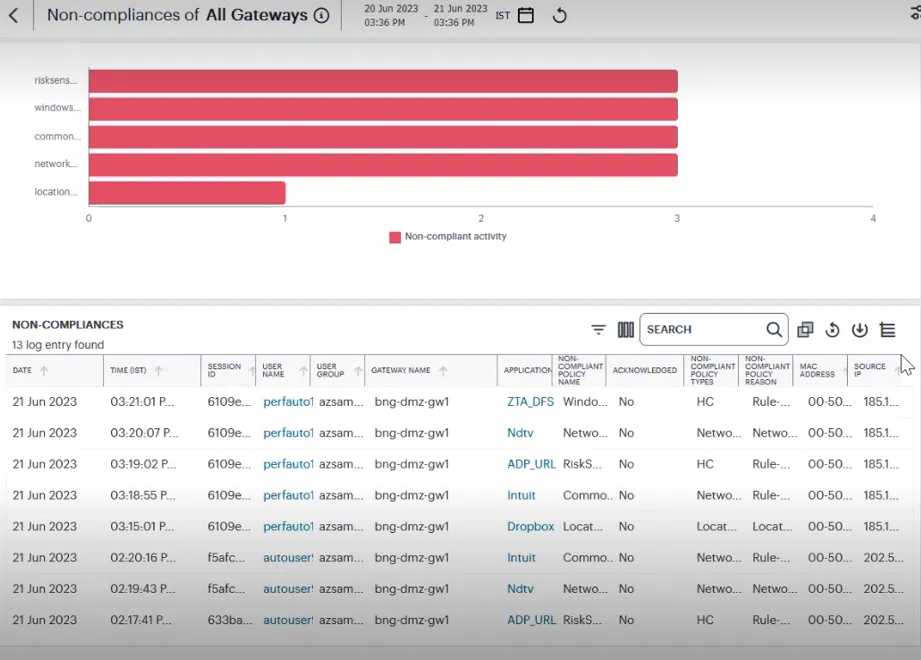Viewport: 921px width, 660px height.
Task: Open ADP_URL link in the 03:19:02 row
Action: click(x=531, y=464)
